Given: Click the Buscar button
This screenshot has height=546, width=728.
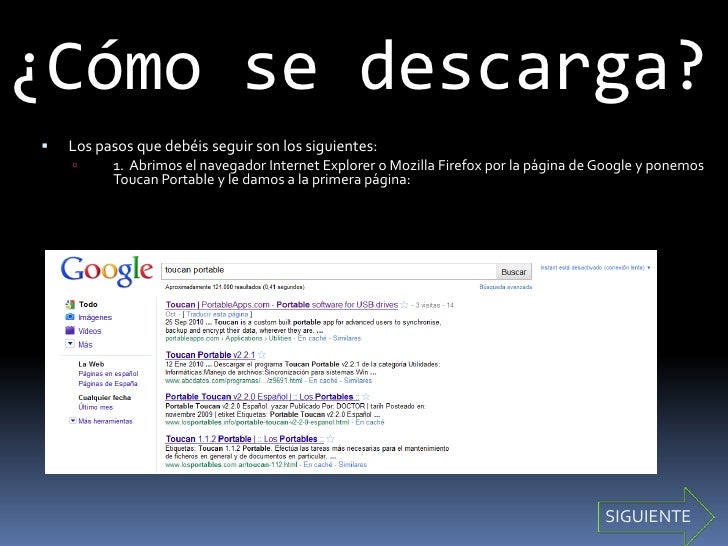Looking at the screenshot, I should click(514, 272).
